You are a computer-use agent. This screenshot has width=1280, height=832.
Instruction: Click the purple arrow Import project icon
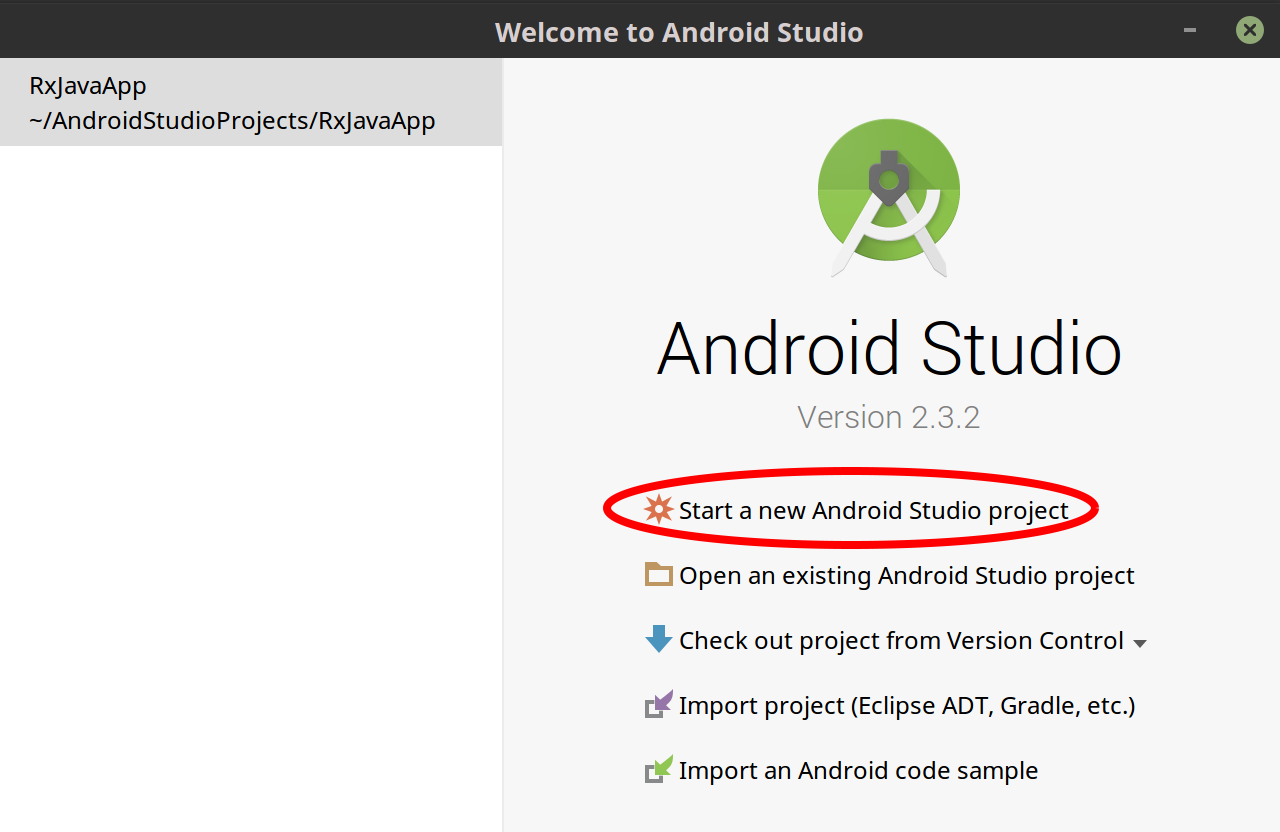[x=659, y=705]
